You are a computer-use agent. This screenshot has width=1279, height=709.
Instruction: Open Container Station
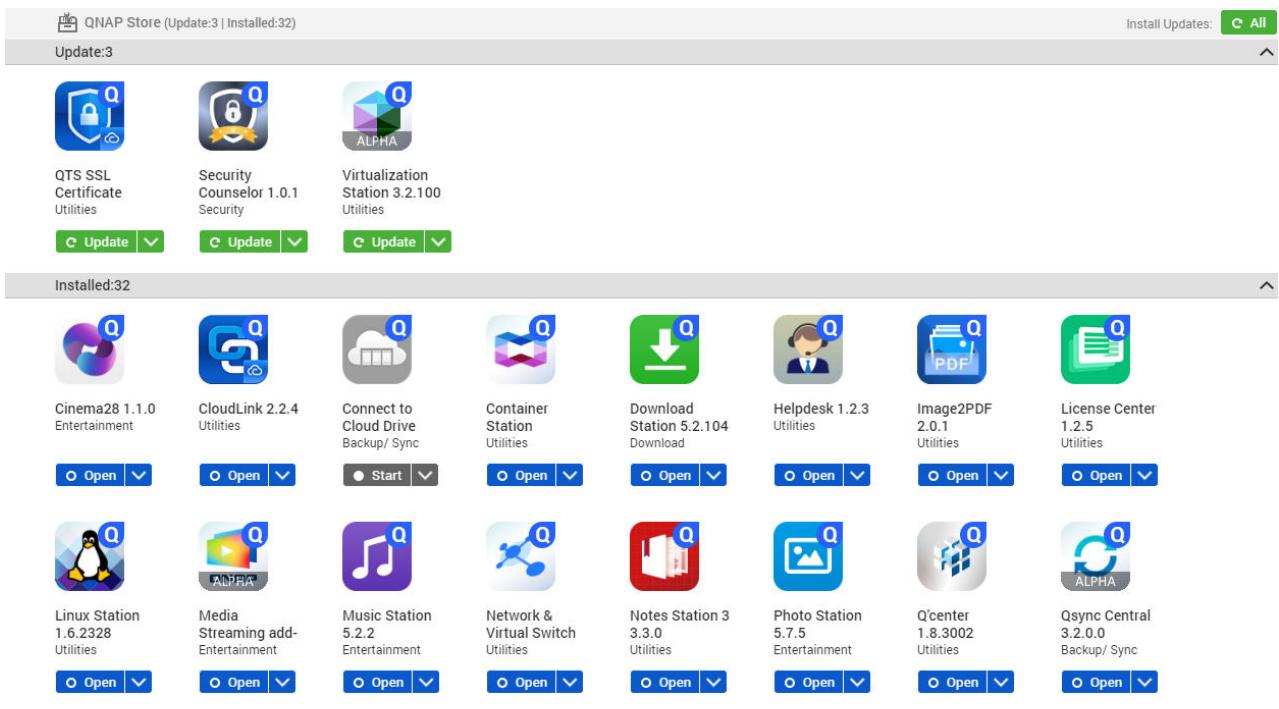[522, 476]
